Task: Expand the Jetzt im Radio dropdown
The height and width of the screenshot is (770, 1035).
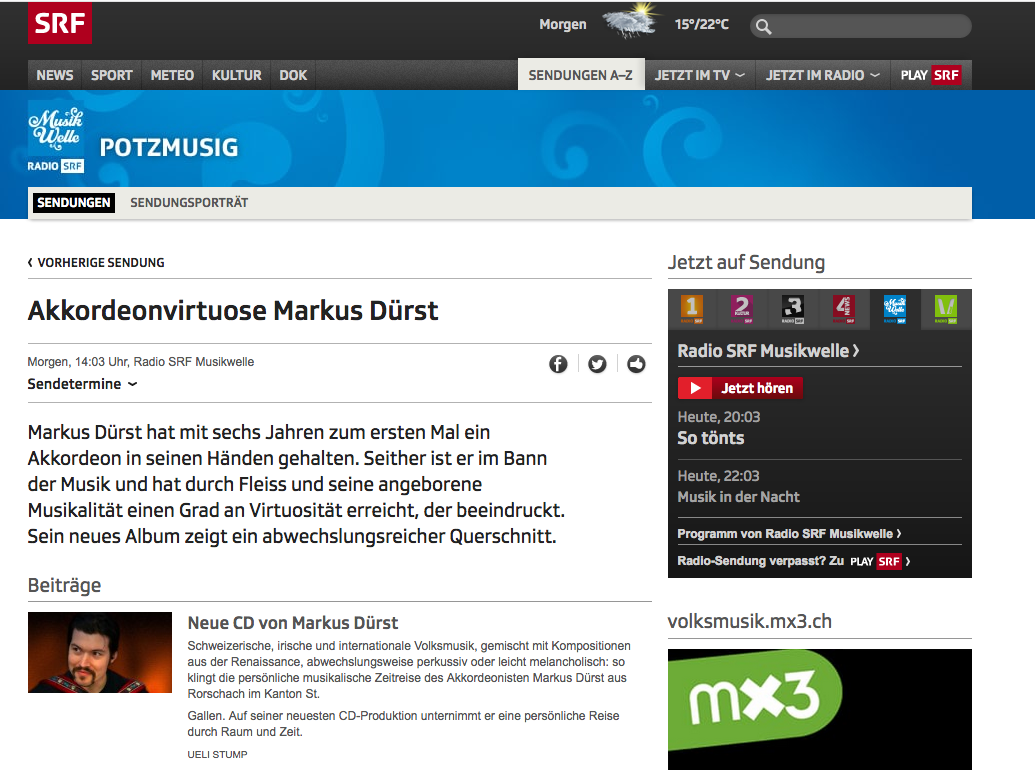Action: tap(822, 75)
